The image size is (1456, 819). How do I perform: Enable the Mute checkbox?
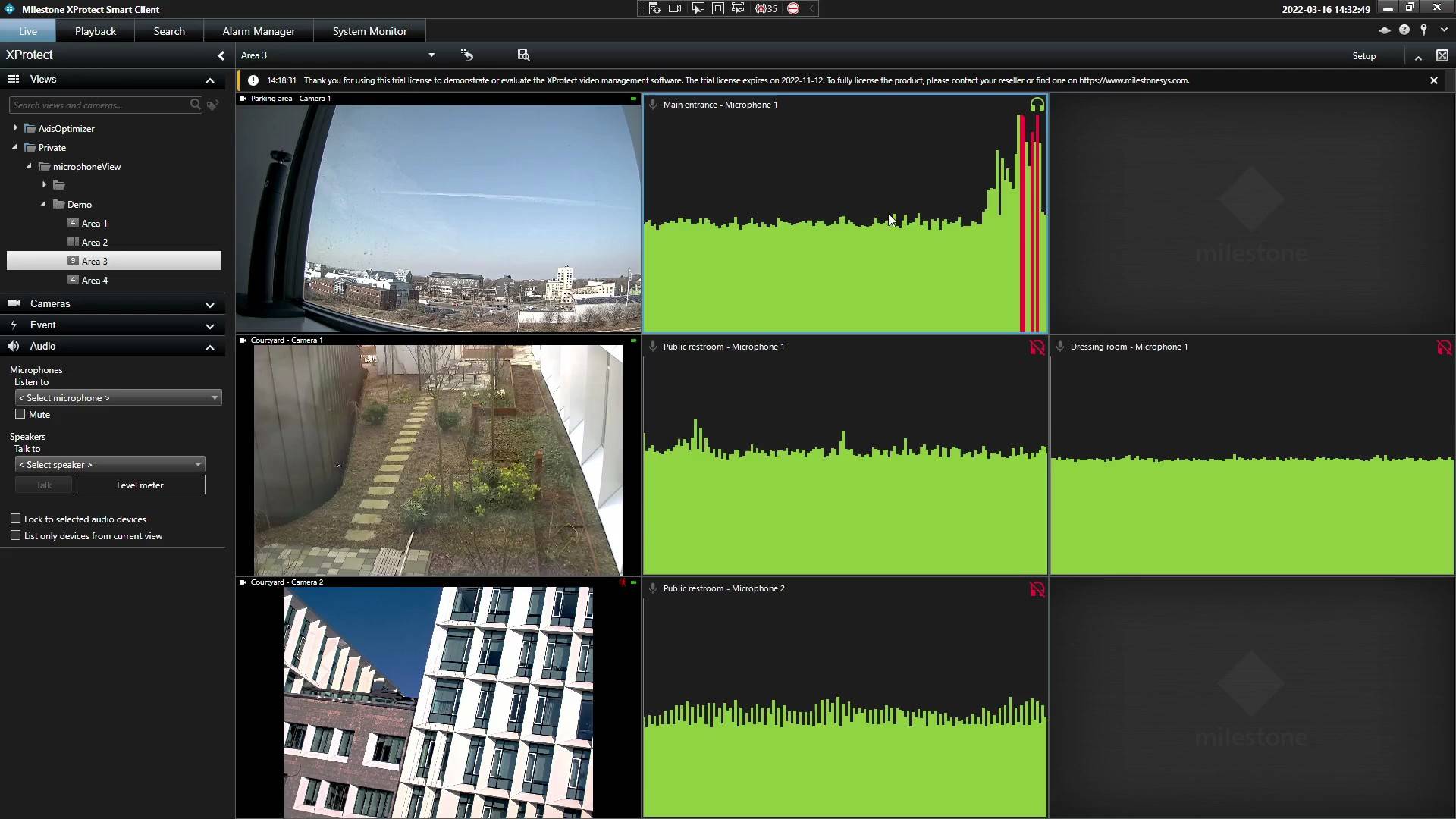[20, 414]
